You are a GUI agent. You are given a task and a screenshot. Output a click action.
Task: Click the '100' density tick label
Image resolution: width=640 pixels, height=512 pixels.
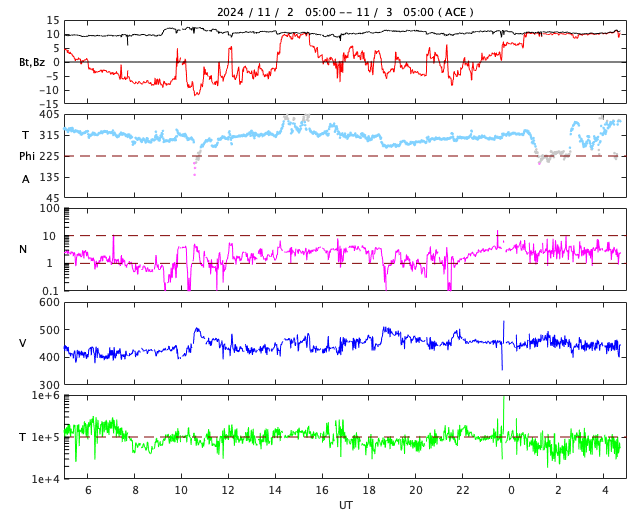coord(49,208)
